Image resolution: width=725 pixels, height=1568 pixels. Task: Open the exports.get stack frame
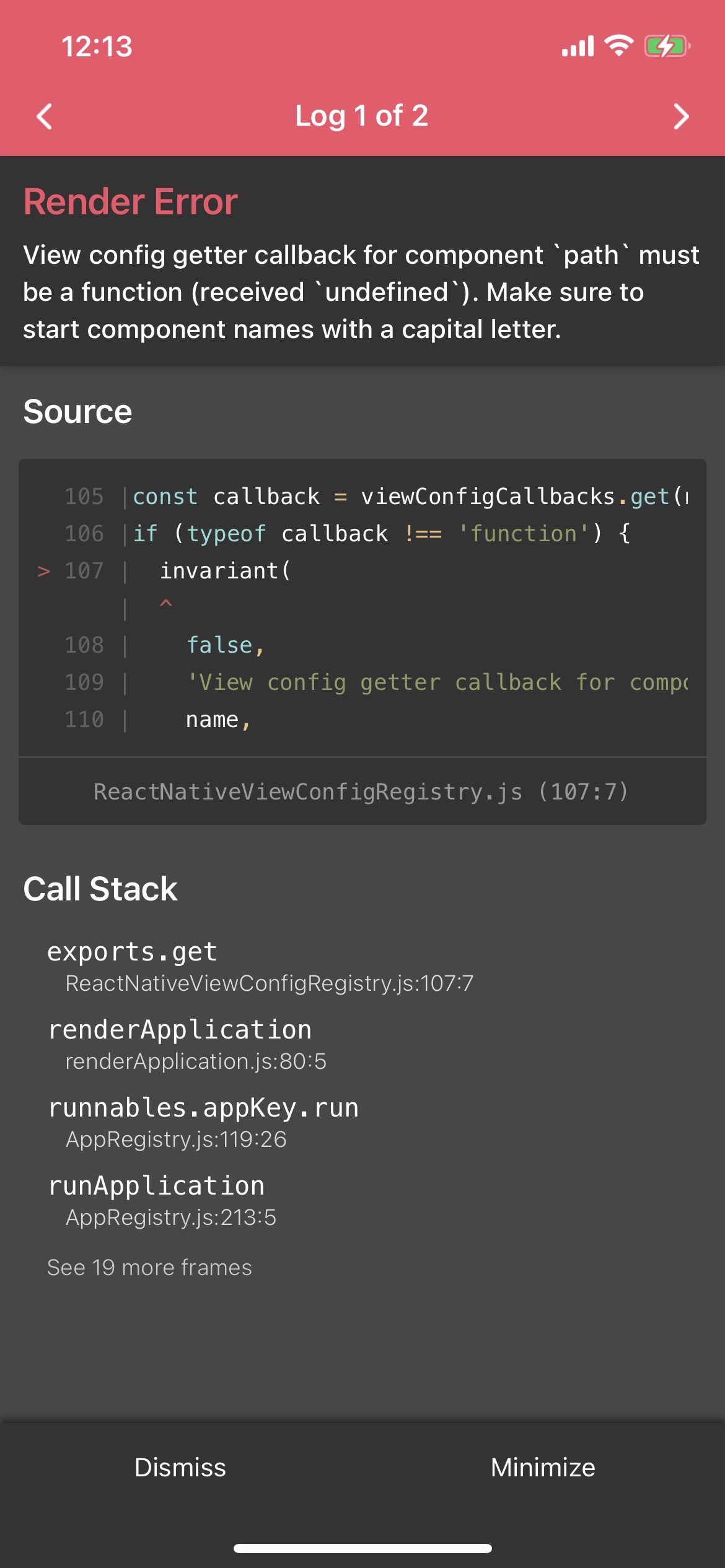click(260, 966)
